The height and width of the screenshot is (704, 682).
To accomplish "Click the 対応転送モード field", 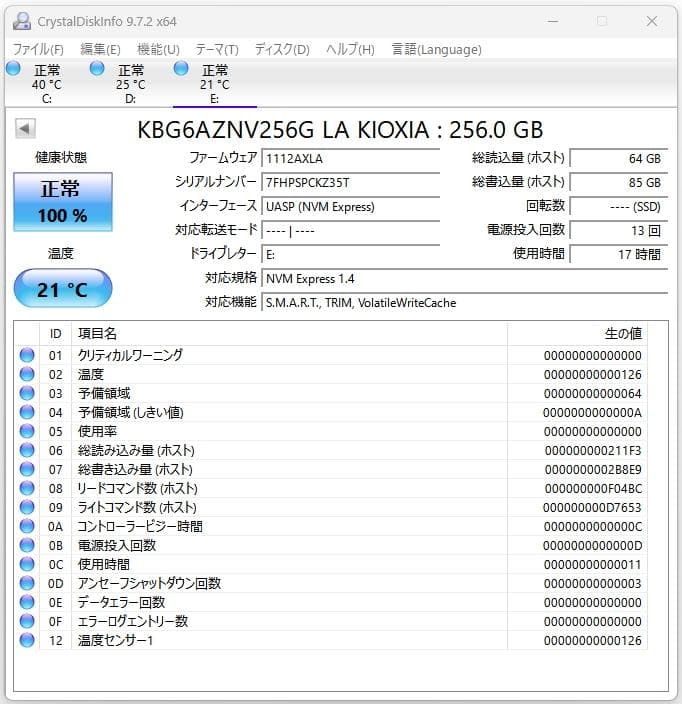I will [350, 231].
